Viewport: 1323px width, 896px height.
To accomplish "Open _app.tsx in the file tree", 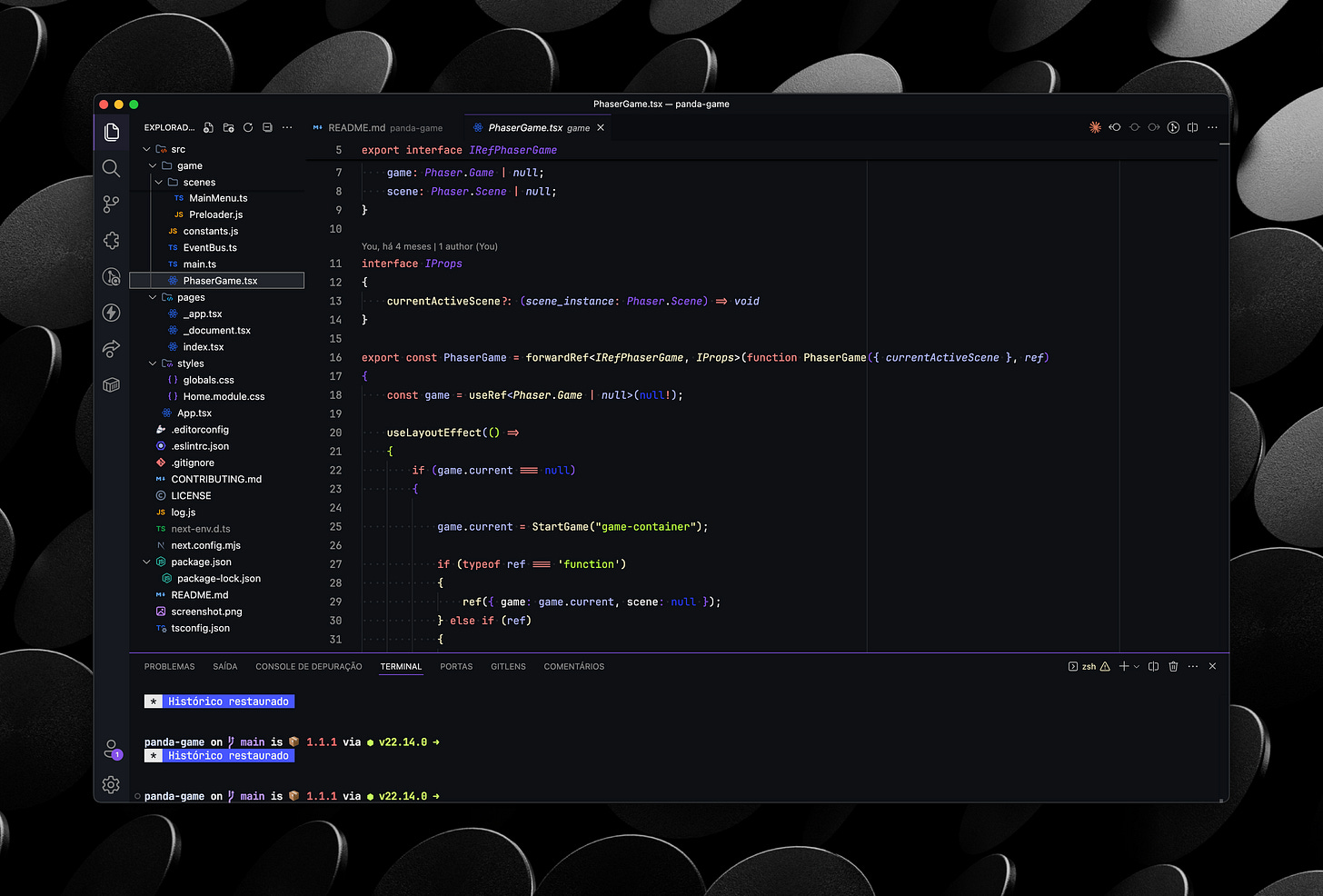I will coord(203,314).
